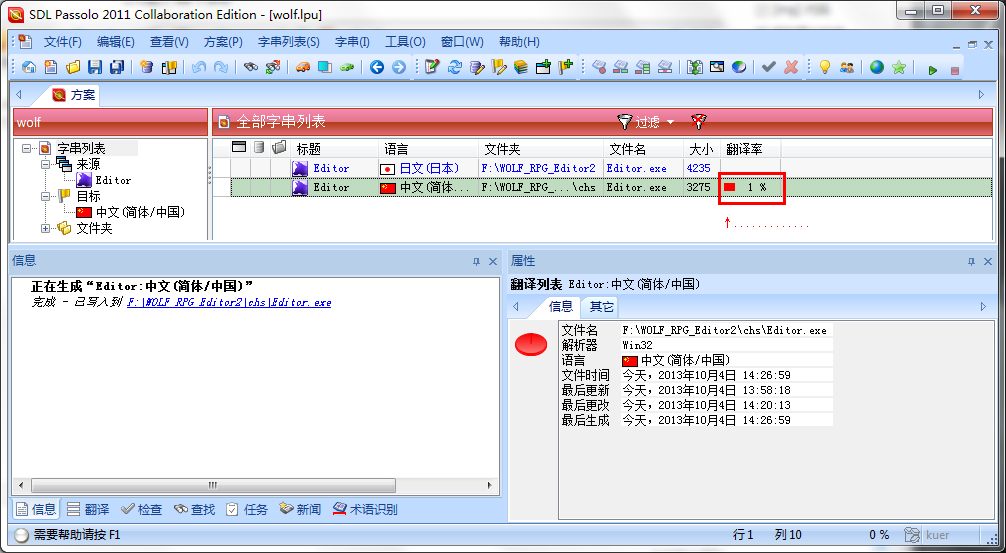Click the light bulb toolbar icon
Viewport: 1006px width, 553px height.
824,67
